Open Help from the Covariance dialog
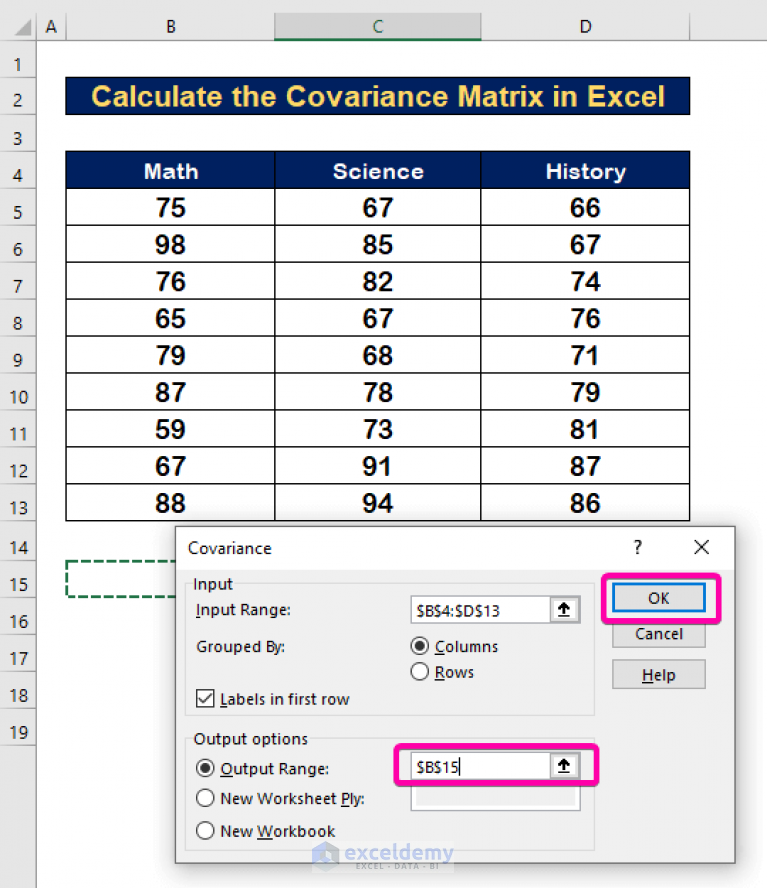The image size is (767, 888). [659, 674]
